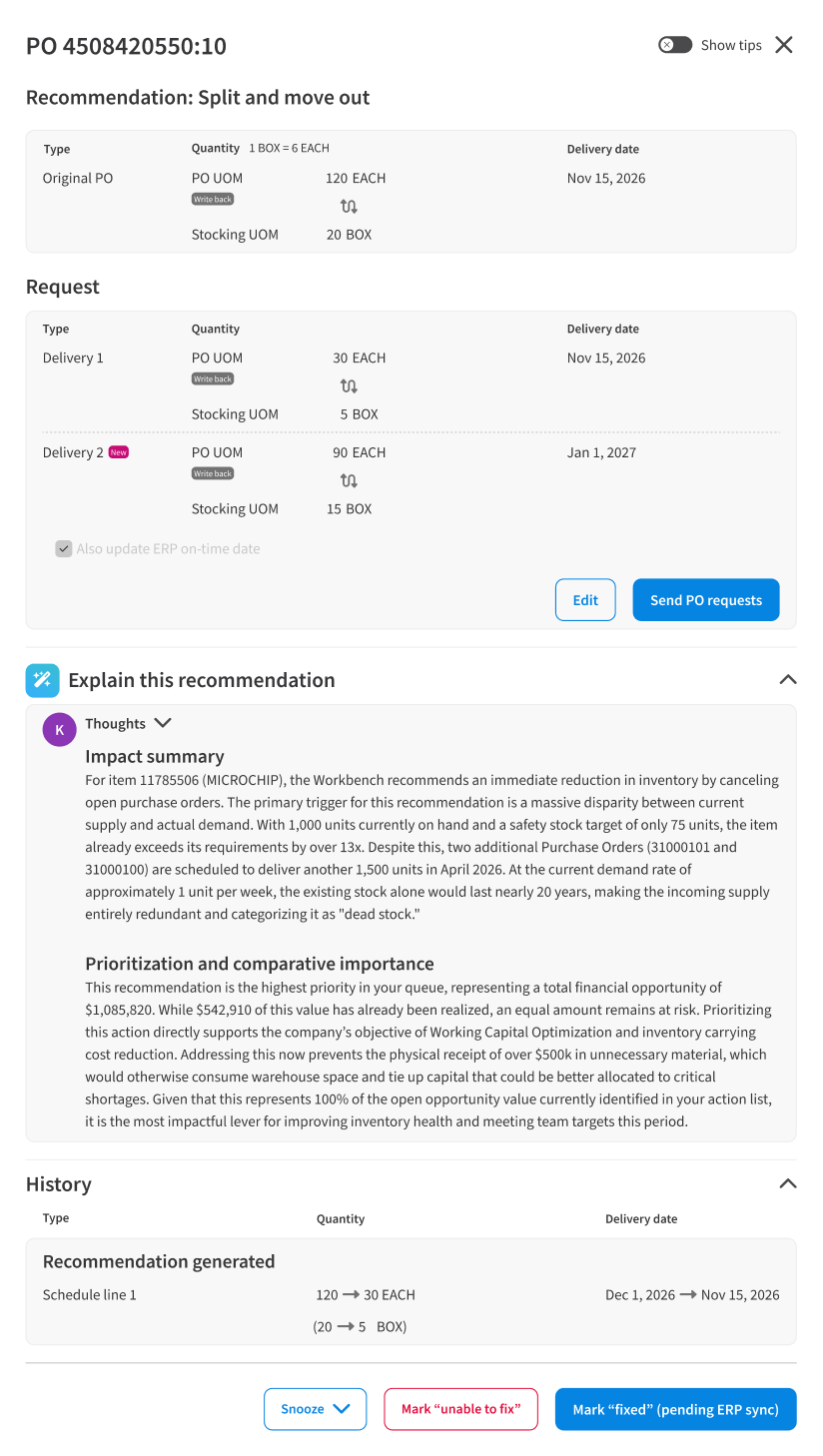Mark the recommendation as unable to fix
The height and width of the screenshot is (1456, 823).
click(x=461, y=1409)
